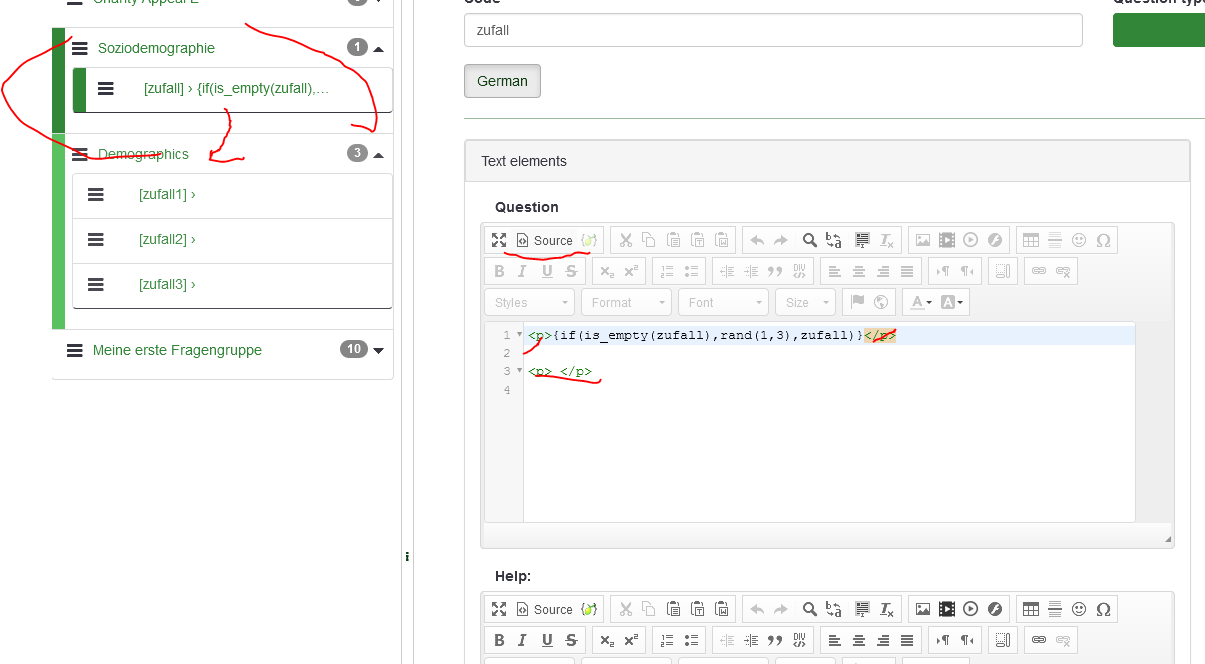
Task: Click the link icon in Help editor
Action: (1039, 640)
